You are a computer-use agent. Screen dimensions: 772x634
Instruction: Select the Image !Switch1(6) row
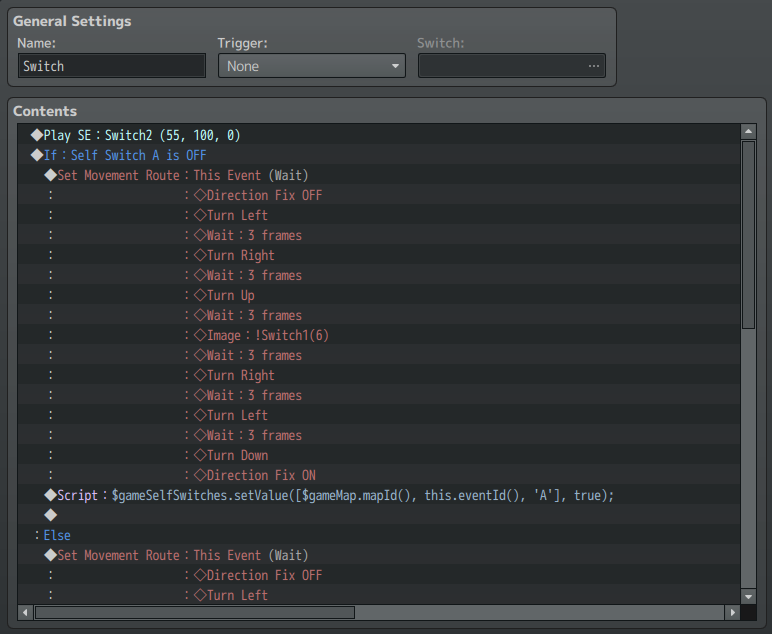(379, 335)
